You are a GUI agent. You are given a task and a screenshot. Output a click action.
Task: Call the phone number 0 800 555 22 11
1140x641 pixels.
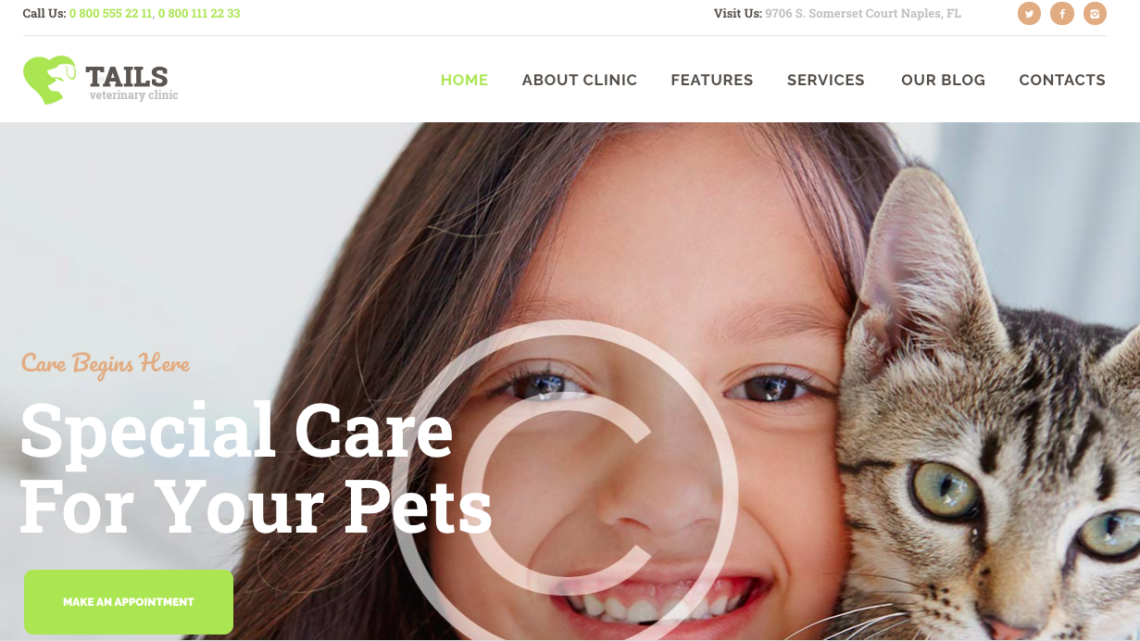[111, 13]
